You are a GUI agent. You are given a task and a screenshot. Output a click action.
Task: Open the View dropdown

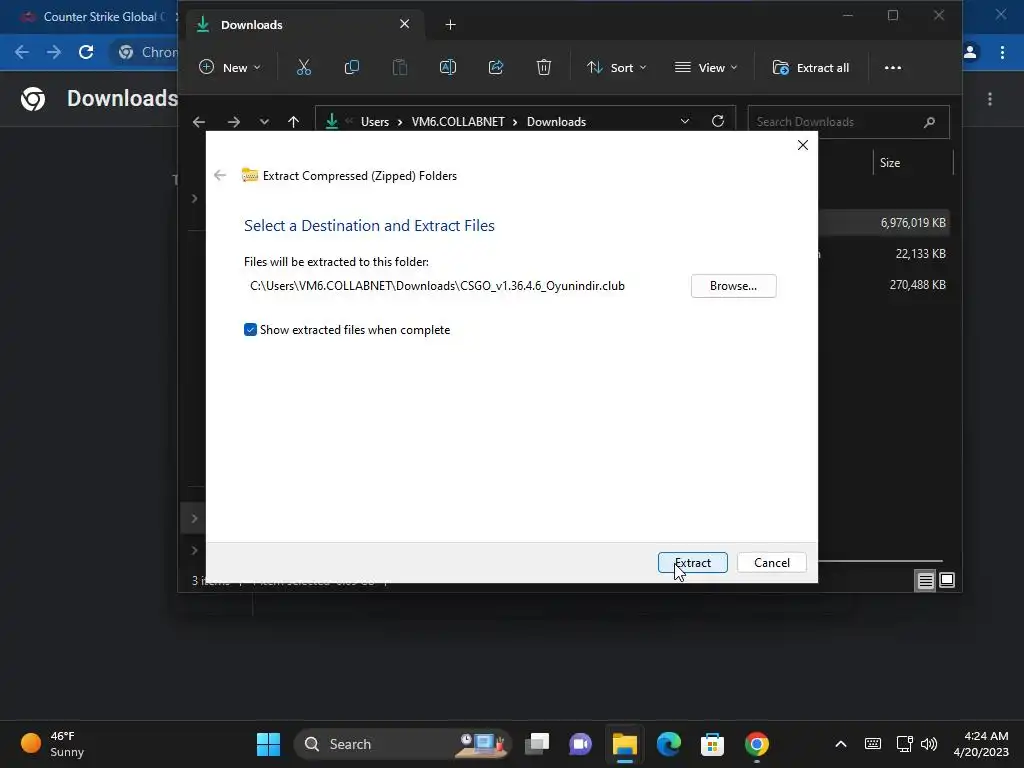(x=706, y=67)
